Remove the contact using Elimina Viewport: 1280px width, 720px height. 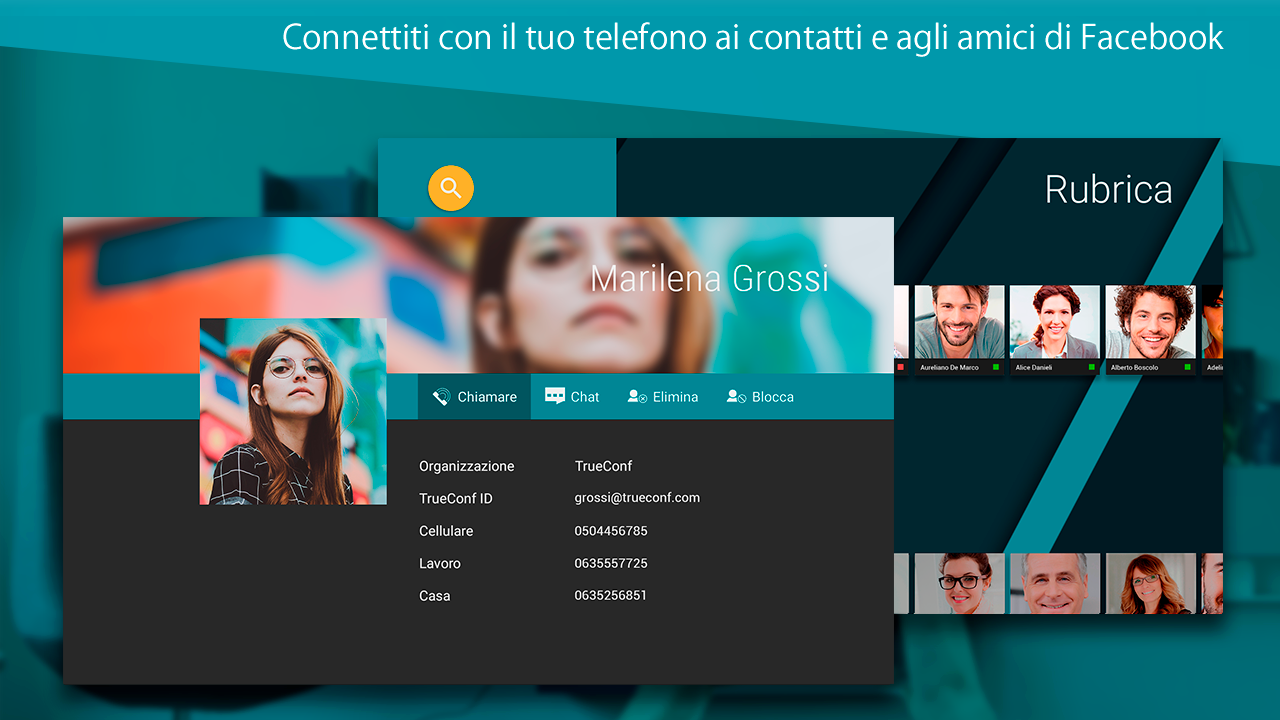tap(663, 397)
